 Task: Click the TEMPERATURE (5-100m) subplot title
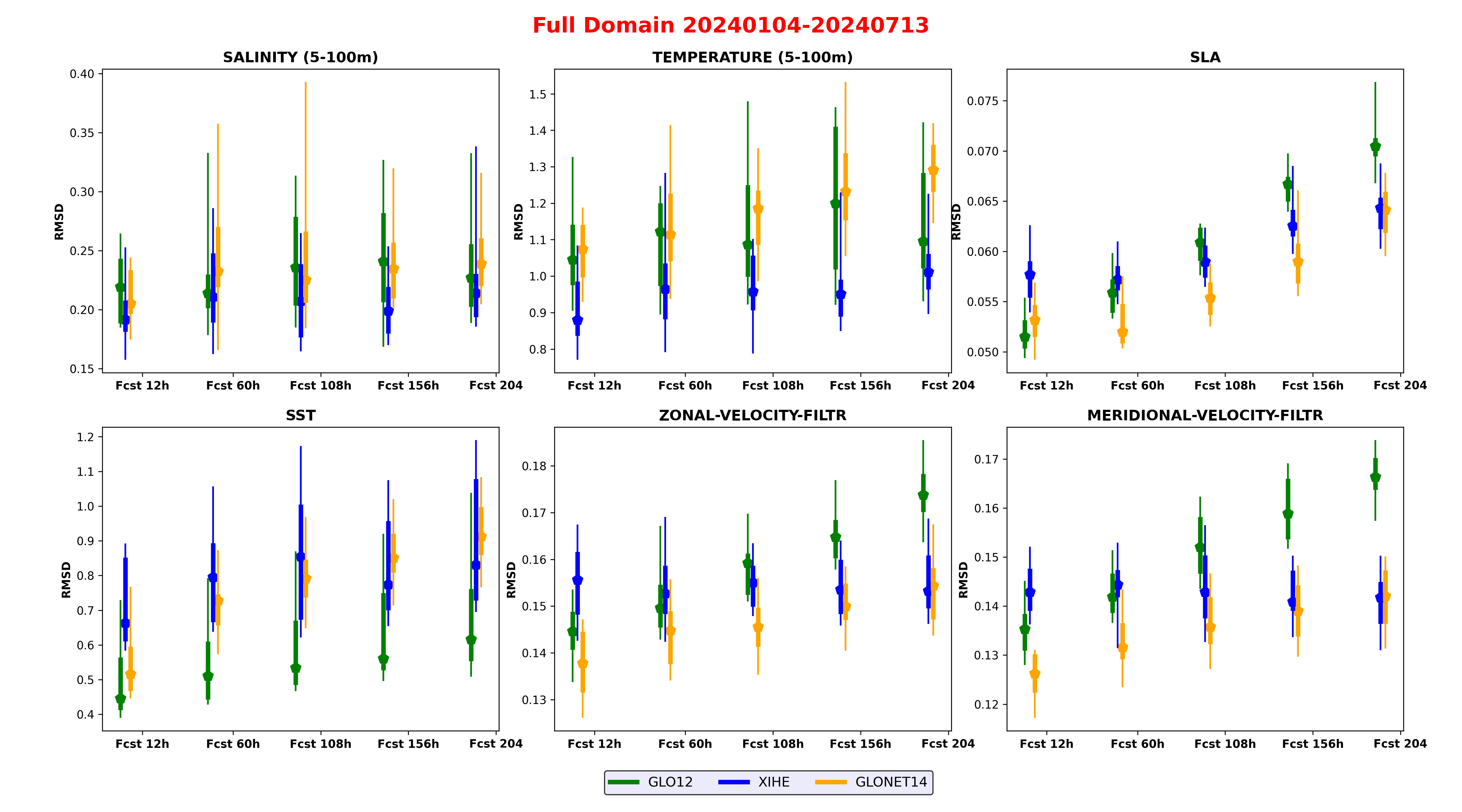coord(752,57)
